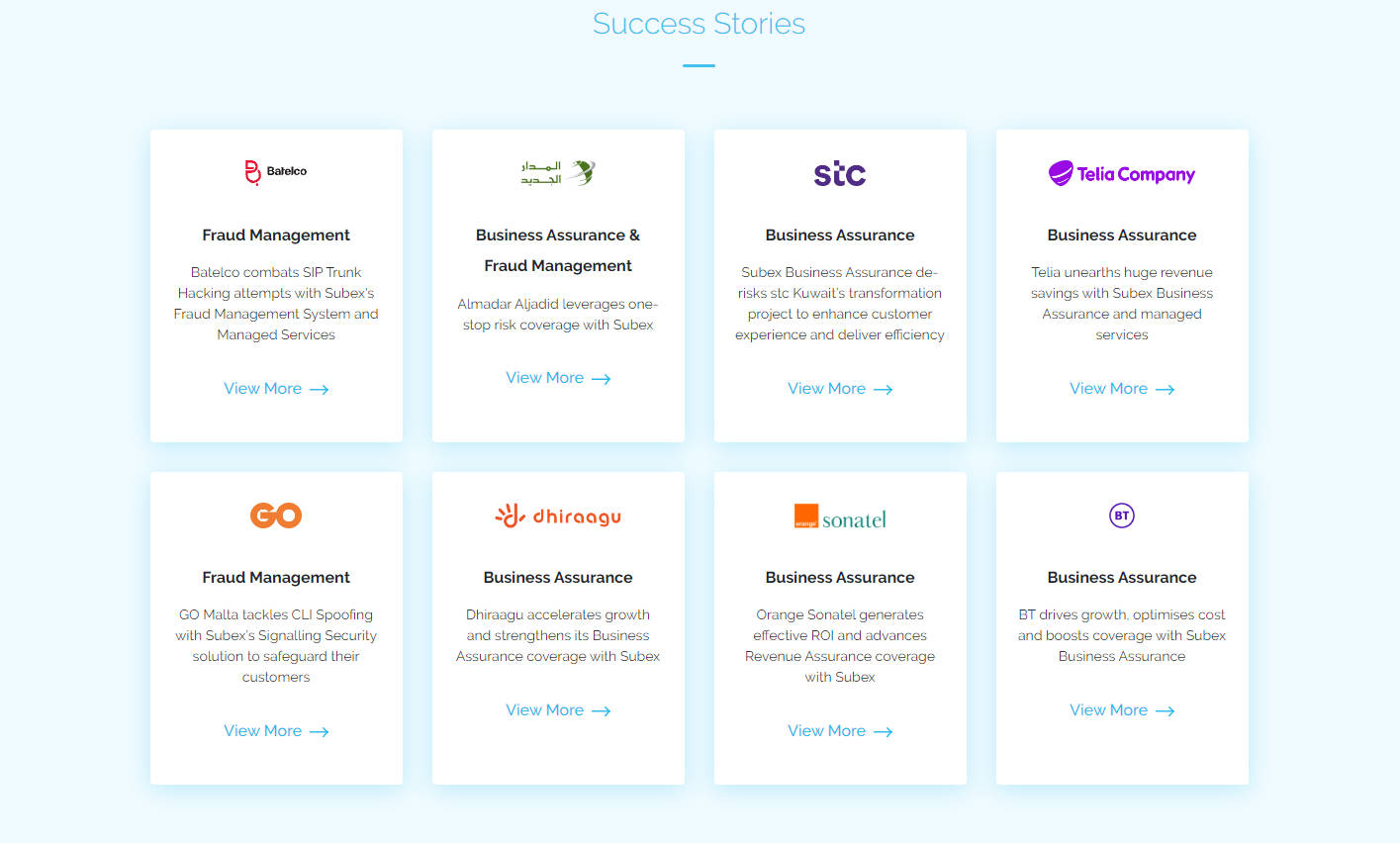1400x843 pixels.
Task: Click the Telia Business Assurance card title
Action: [1121, 235]
